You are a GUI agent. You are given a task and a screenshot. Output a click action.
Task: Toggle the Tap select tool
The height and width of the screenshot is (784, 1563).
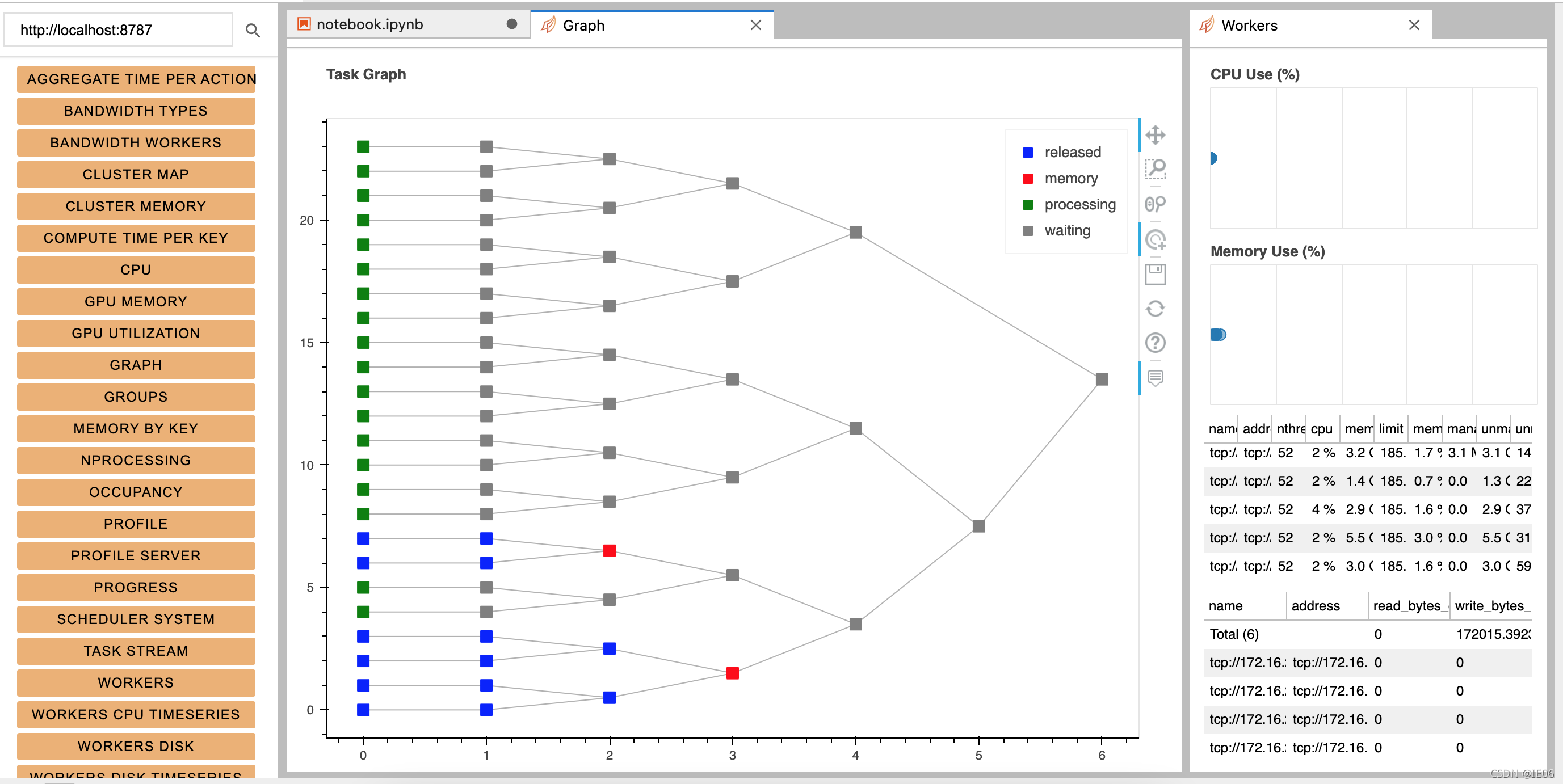1154,240
